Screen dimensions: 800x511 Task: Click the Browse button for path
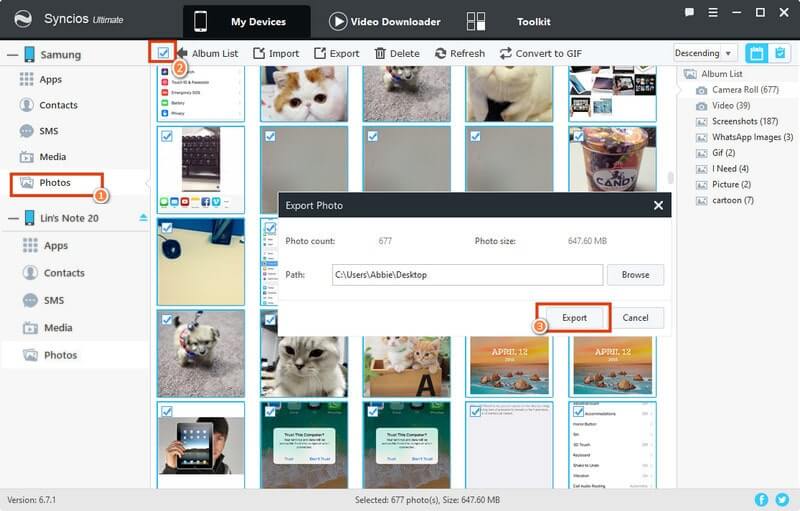coord(635,275)
